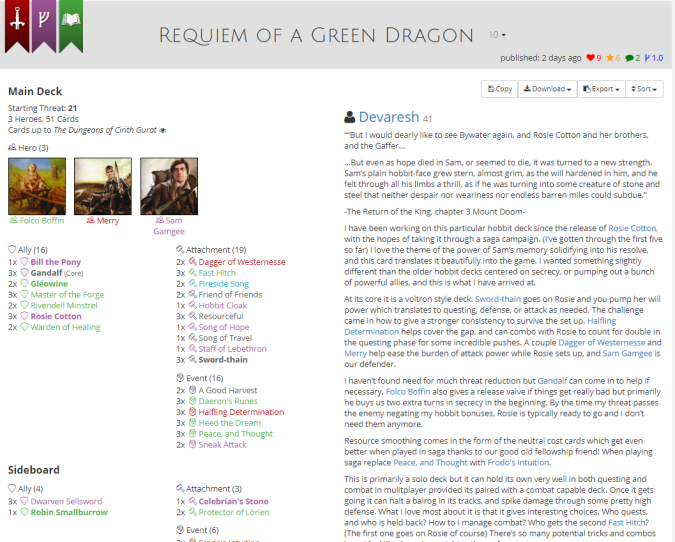
Task: Click the green comments bubble icon
Action: (629, 58)
